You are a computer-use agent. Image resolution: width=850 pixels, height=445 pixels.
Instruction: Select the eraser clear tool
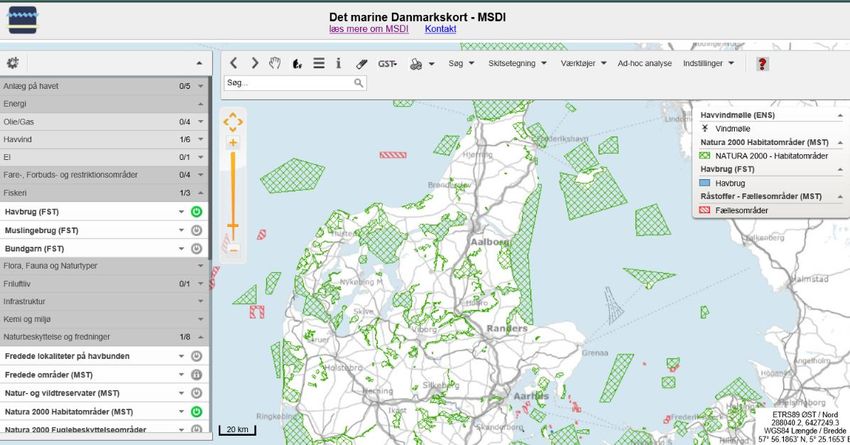[x=361, y=63]
